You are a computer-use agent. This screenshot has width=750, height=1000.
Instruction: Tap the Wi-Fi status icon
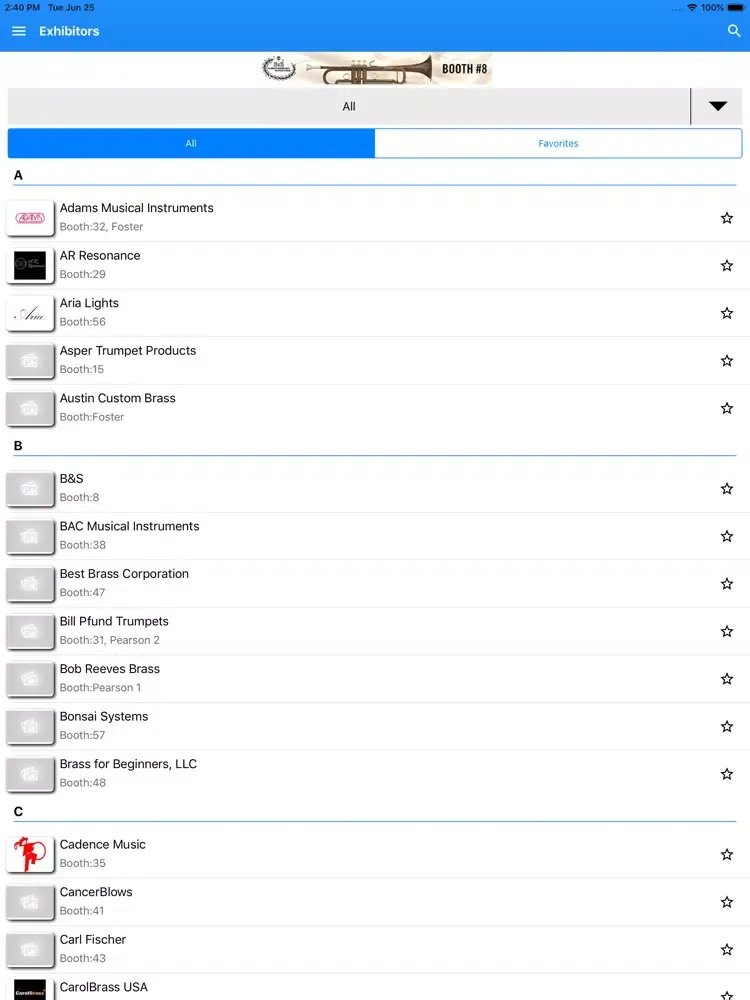(x=691, y=8)
